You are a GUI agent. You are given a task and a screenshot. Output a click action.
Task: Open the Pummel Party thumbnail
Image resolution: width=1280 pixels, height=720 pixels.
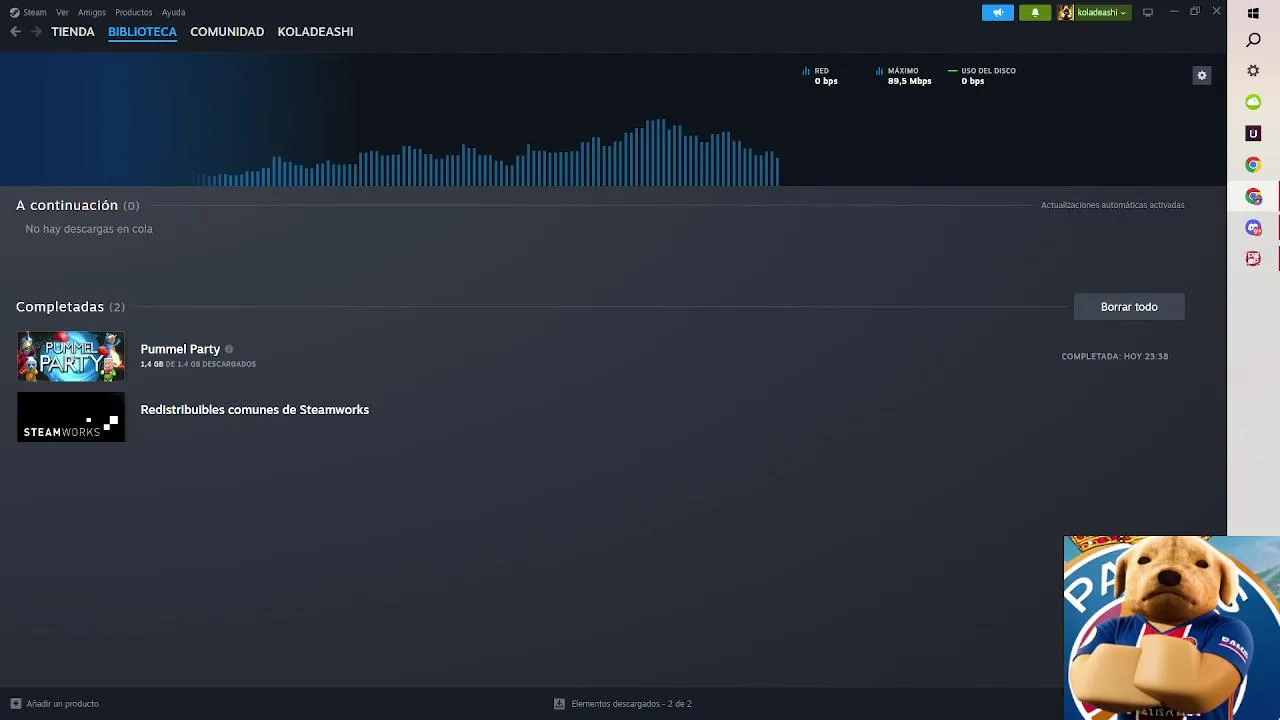click(71, 356)
